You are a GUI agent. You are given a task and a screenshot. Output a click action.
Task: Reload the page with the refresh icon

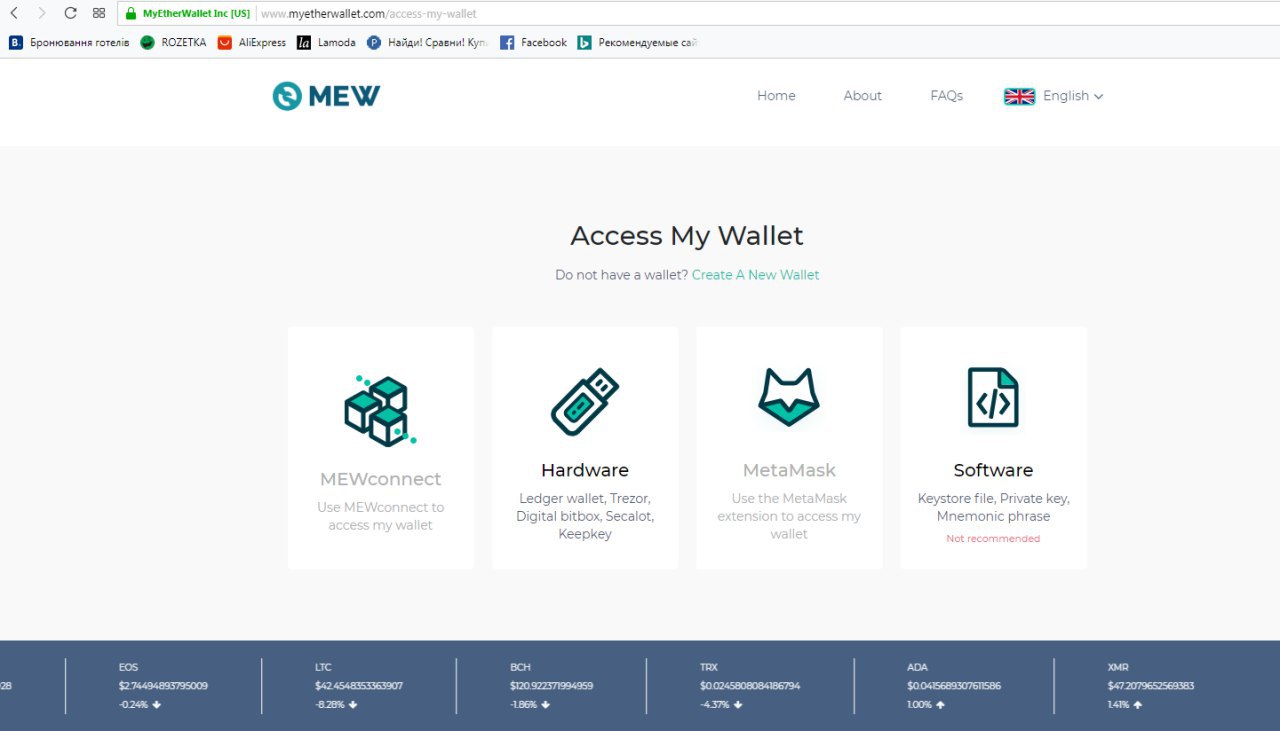pos(70,13)
